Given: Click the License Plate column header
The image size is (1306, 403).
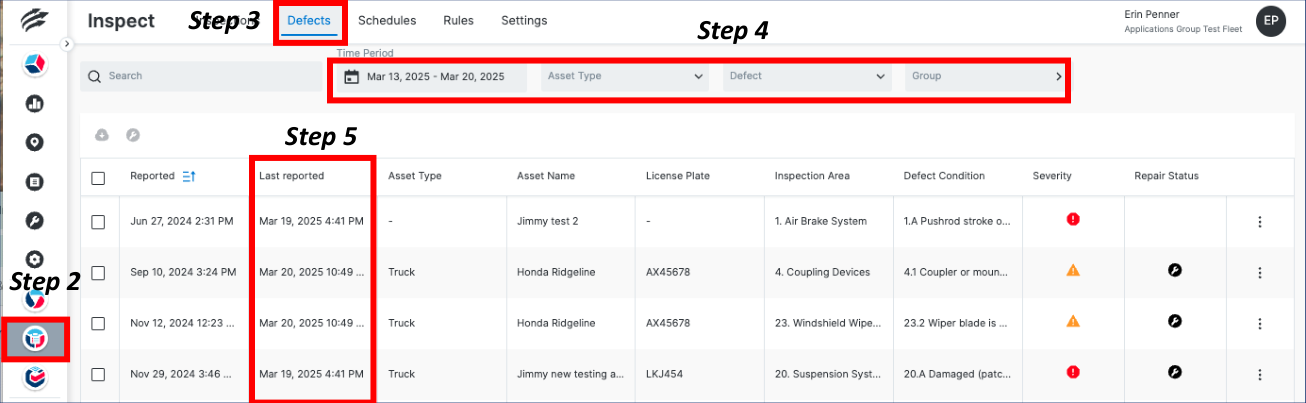Looking at the screenshot, I should click(x=678, y=176).
